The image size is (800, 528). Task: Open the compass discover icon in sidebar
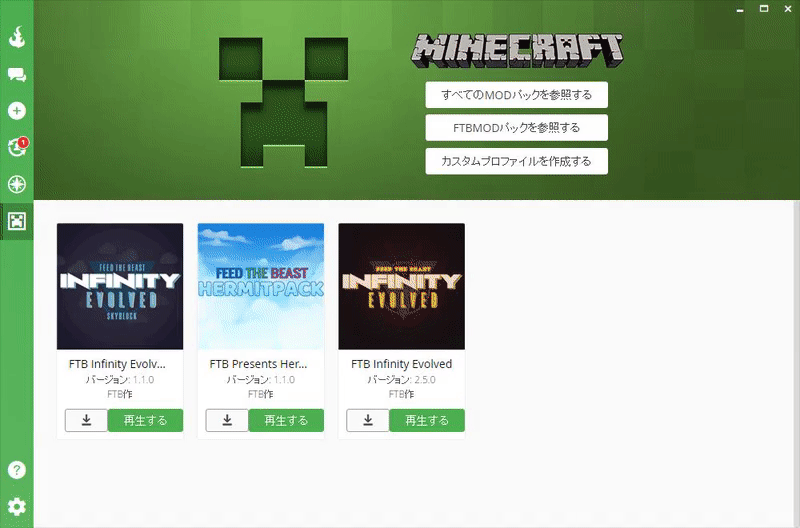(x=17, y=184)
